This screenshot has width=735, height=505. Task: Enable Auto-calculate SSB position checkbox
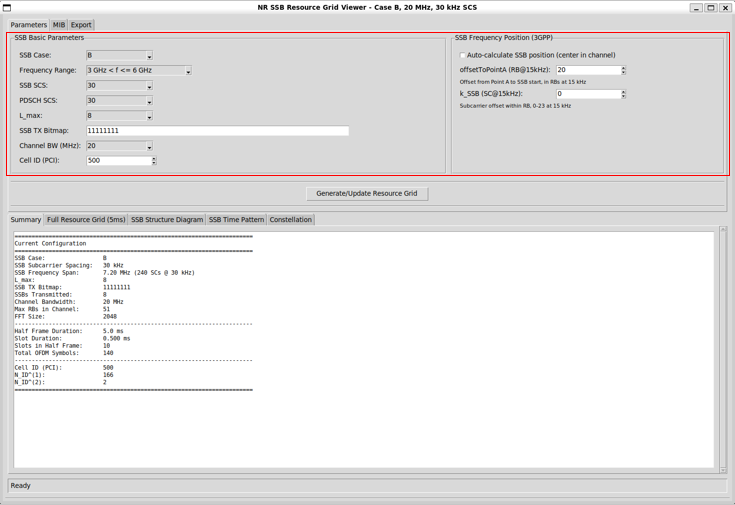click(463, 55)
